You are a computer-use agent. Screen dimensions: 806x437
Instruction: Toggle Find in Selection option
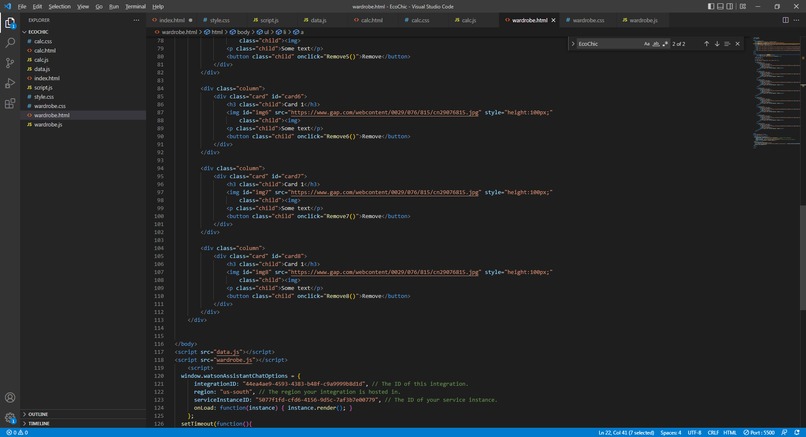[x=727, y=44]
